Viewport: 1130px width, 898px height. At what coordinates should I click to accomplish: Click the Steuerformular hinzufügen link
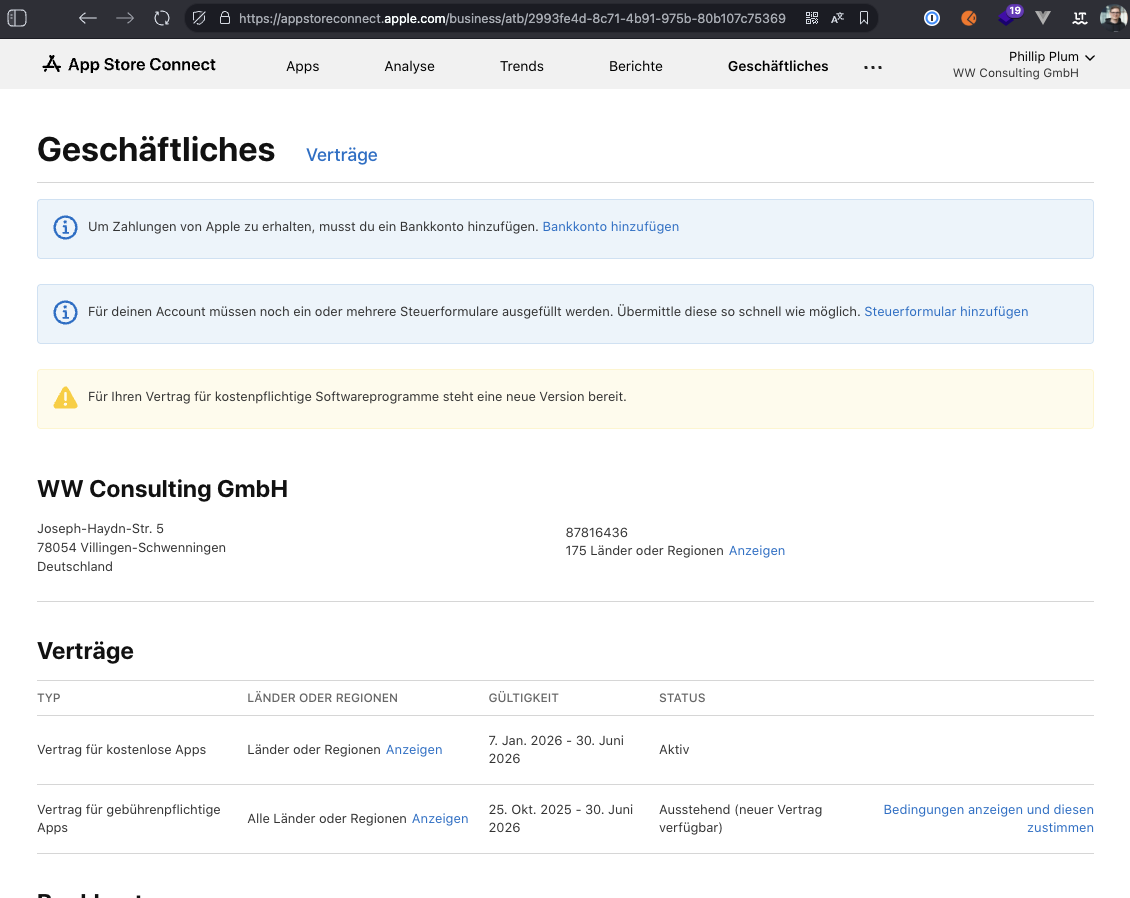[x=946, y=312]
